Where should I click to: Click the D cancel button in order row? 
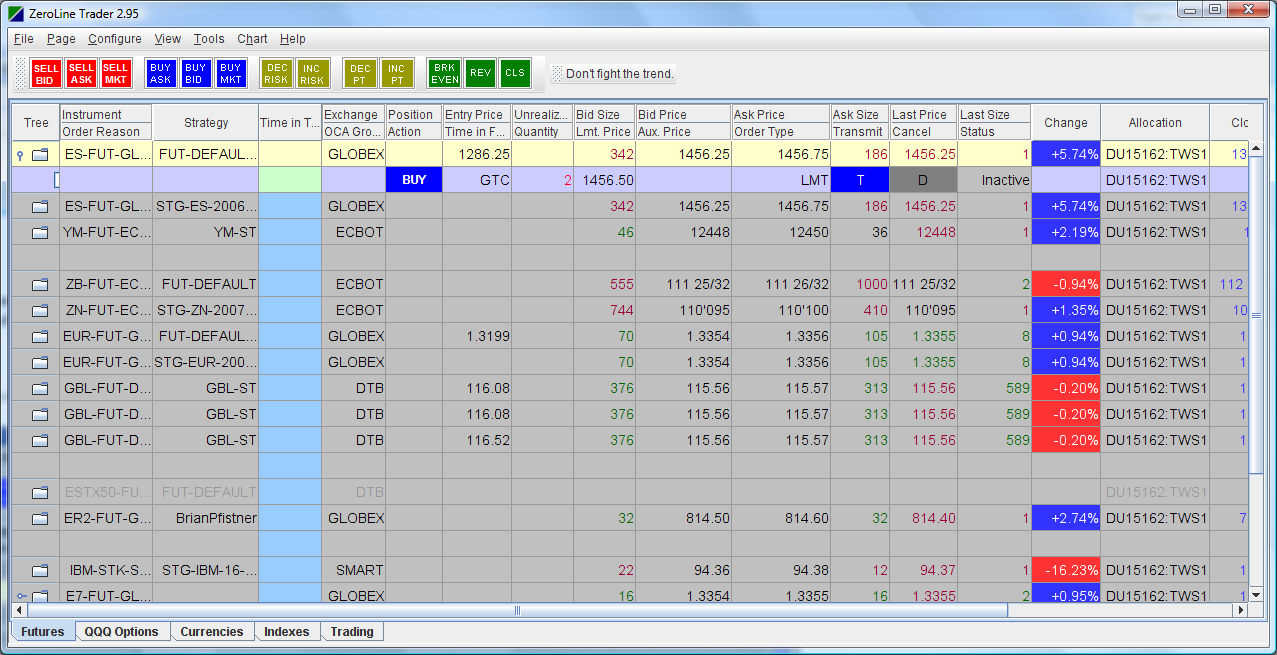pos(923,180)
